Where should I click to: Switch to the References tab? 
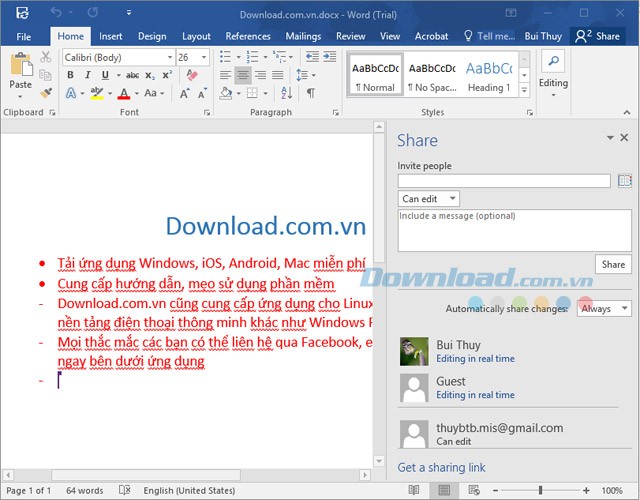click(248, 36)
